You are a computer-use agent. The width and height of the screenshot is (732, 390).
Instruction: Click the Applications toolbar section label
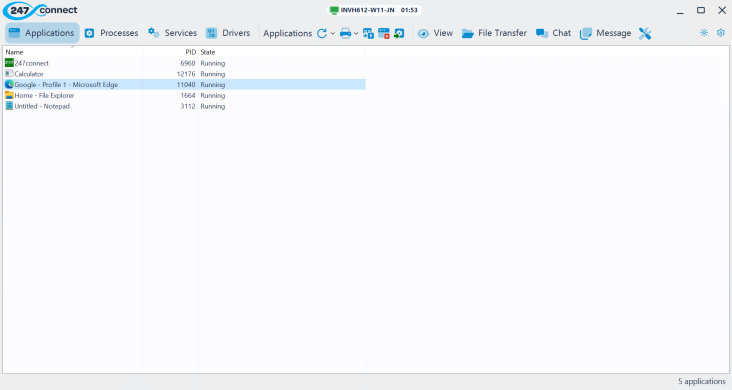[288, 33]
